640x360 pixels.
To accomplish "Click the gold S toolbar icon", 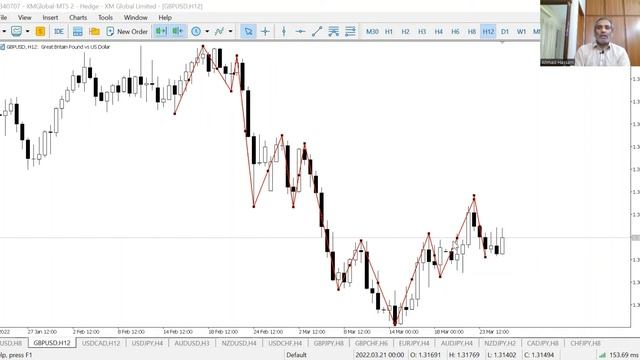I will click(x=40, y=31).
